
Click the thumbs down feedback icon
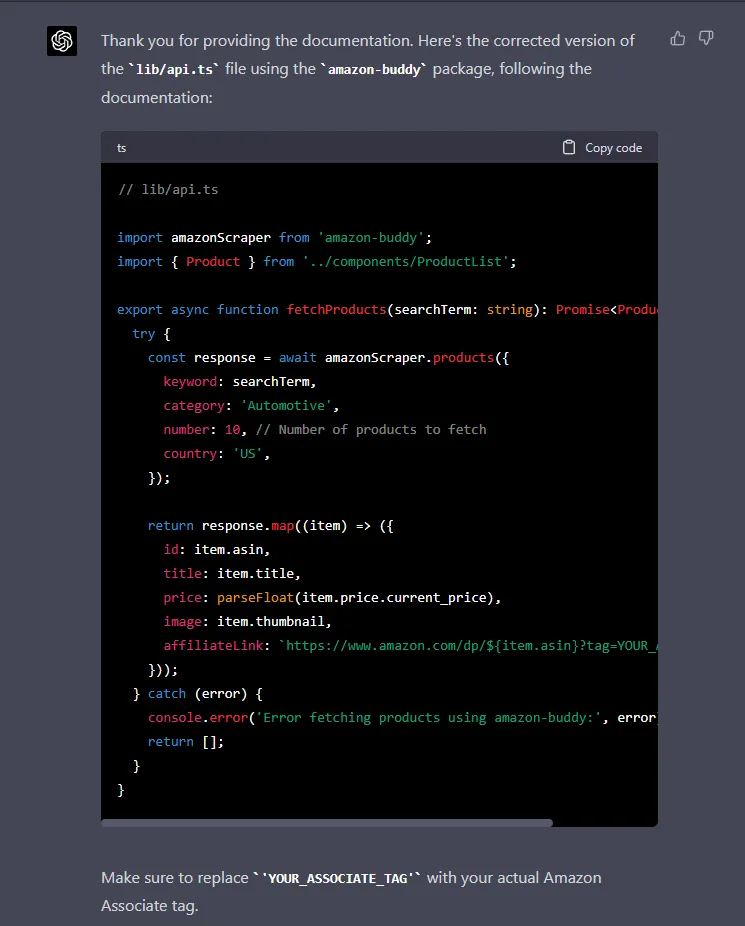click(706, 38)
